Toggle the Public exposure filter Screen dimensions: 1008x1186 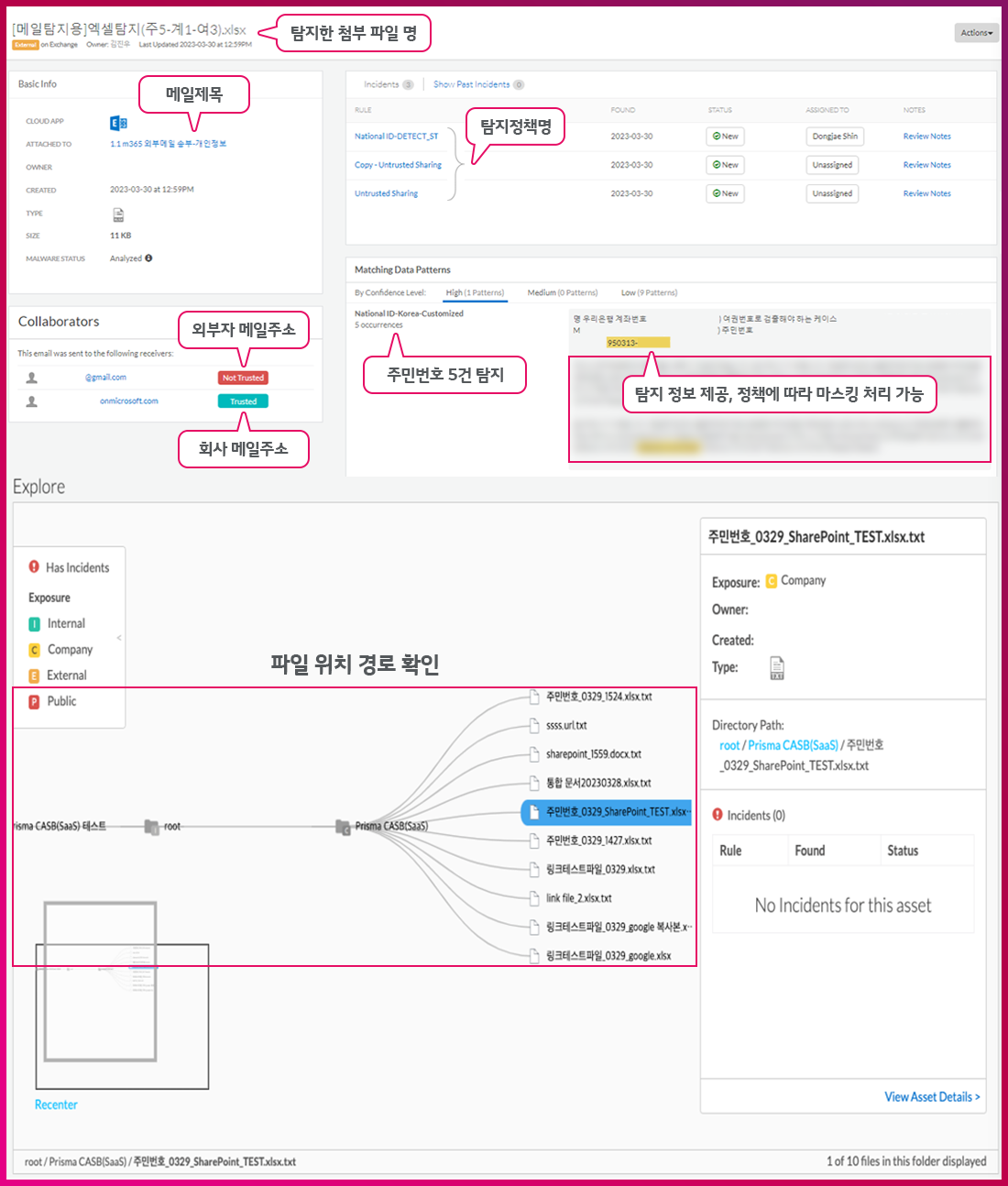coord(35,702)
